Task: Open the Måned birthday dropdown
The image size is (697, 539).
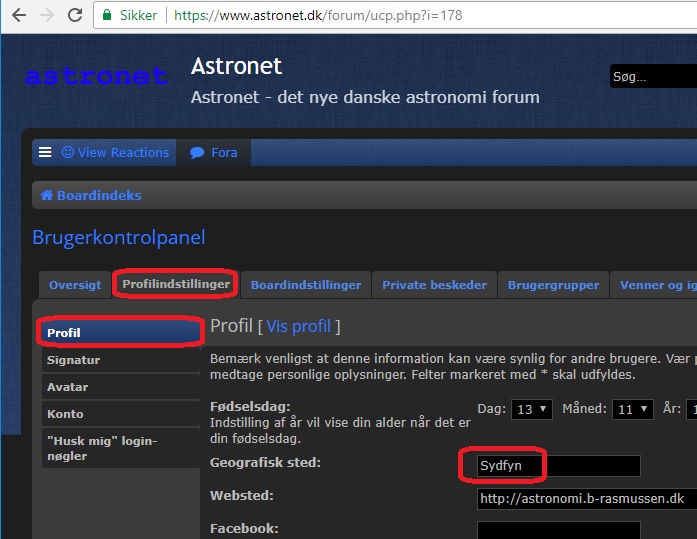Action: click(x=633, y=409)
